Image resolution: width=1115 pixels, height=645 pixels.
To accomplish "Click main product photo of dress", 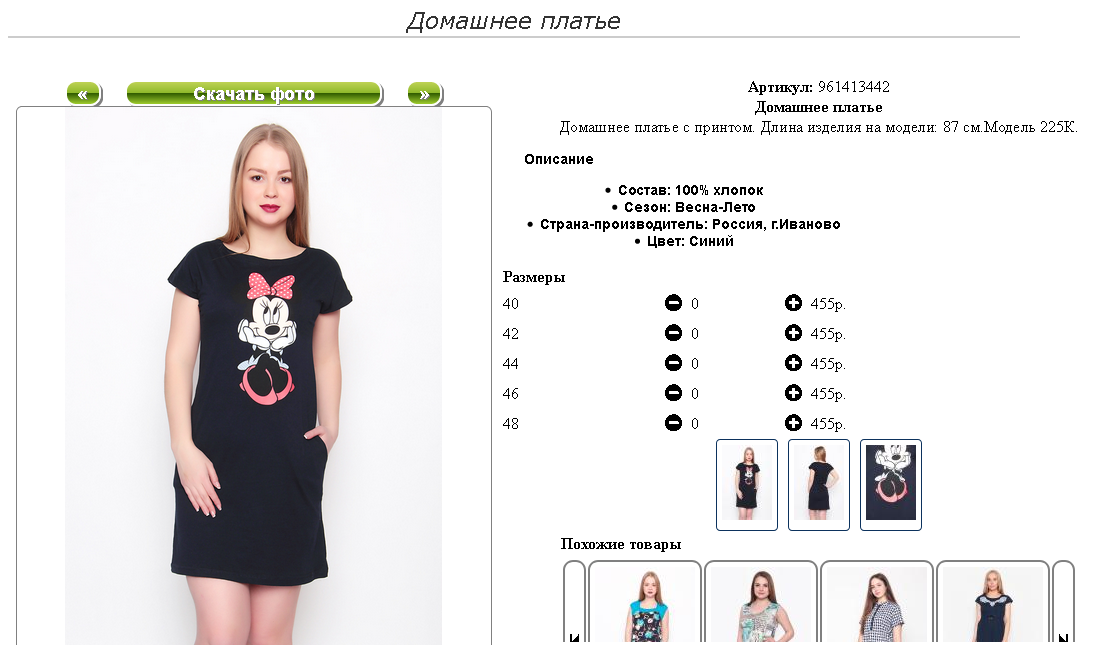I will 253,376.
